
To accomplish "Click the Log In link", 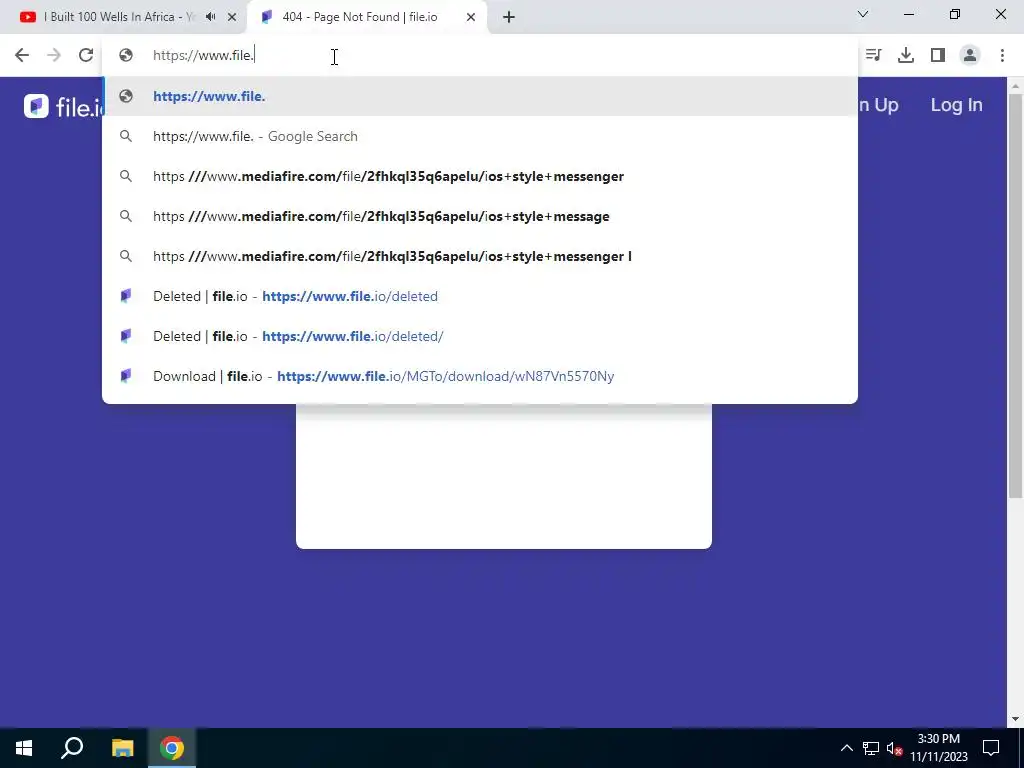I will tap(956, 105).
